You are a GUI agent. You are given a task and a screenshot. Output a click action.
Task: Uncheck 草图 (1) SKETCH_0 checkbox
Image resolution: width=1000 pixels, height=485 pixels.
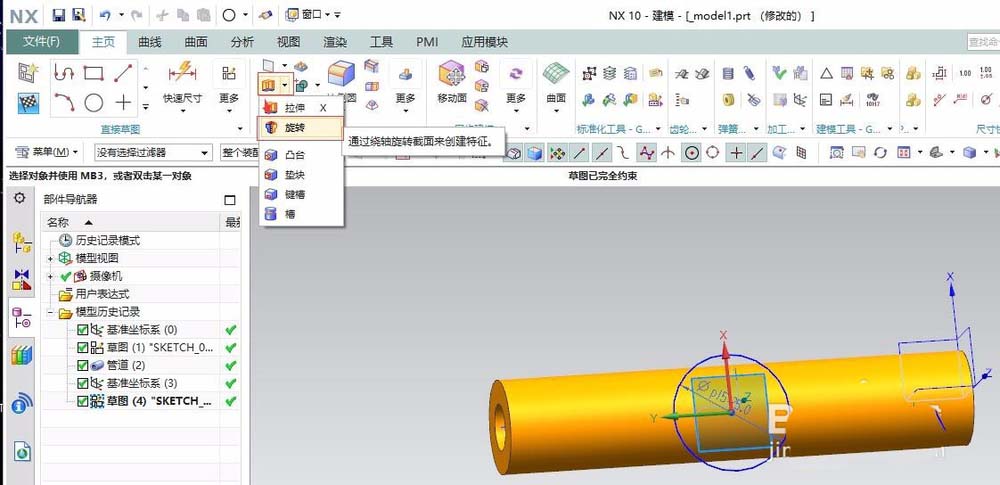(82, 348)
